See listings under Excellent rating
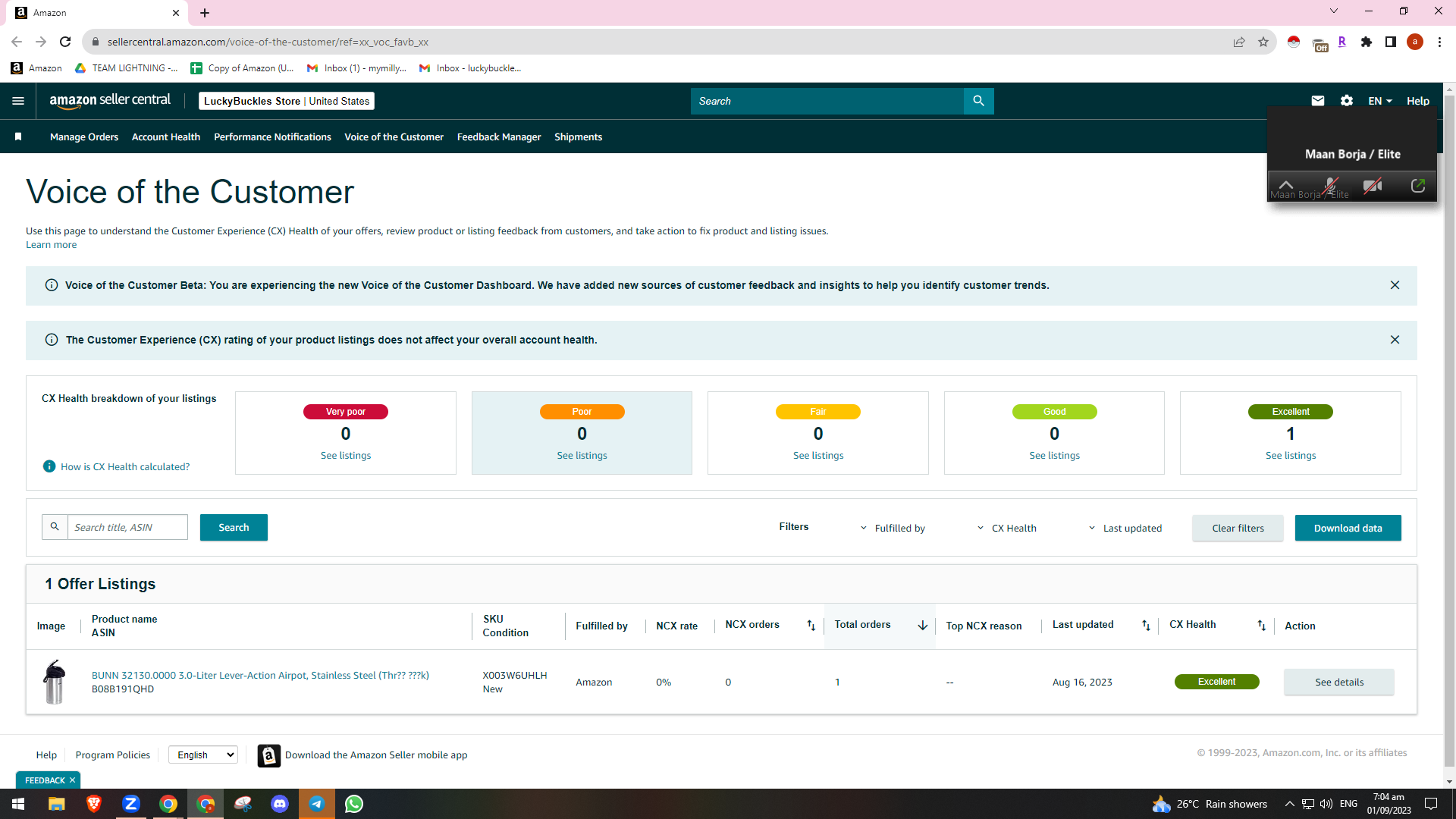 click(1290, 456)
